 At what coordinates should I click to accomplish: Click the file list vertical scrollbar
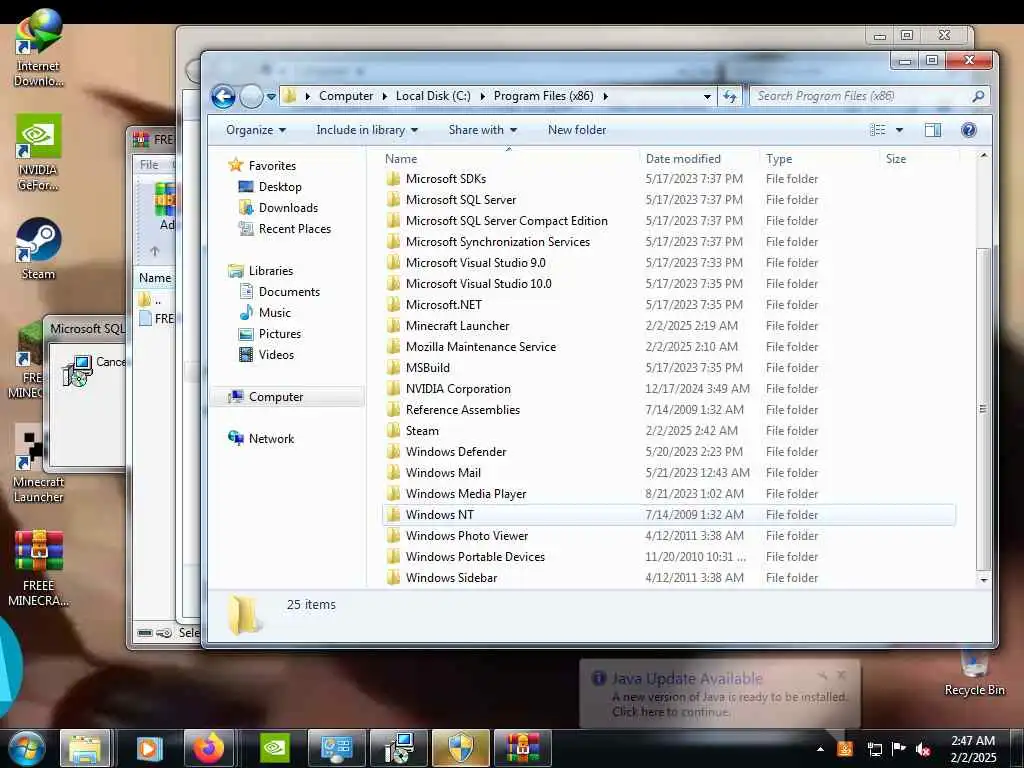983,409
